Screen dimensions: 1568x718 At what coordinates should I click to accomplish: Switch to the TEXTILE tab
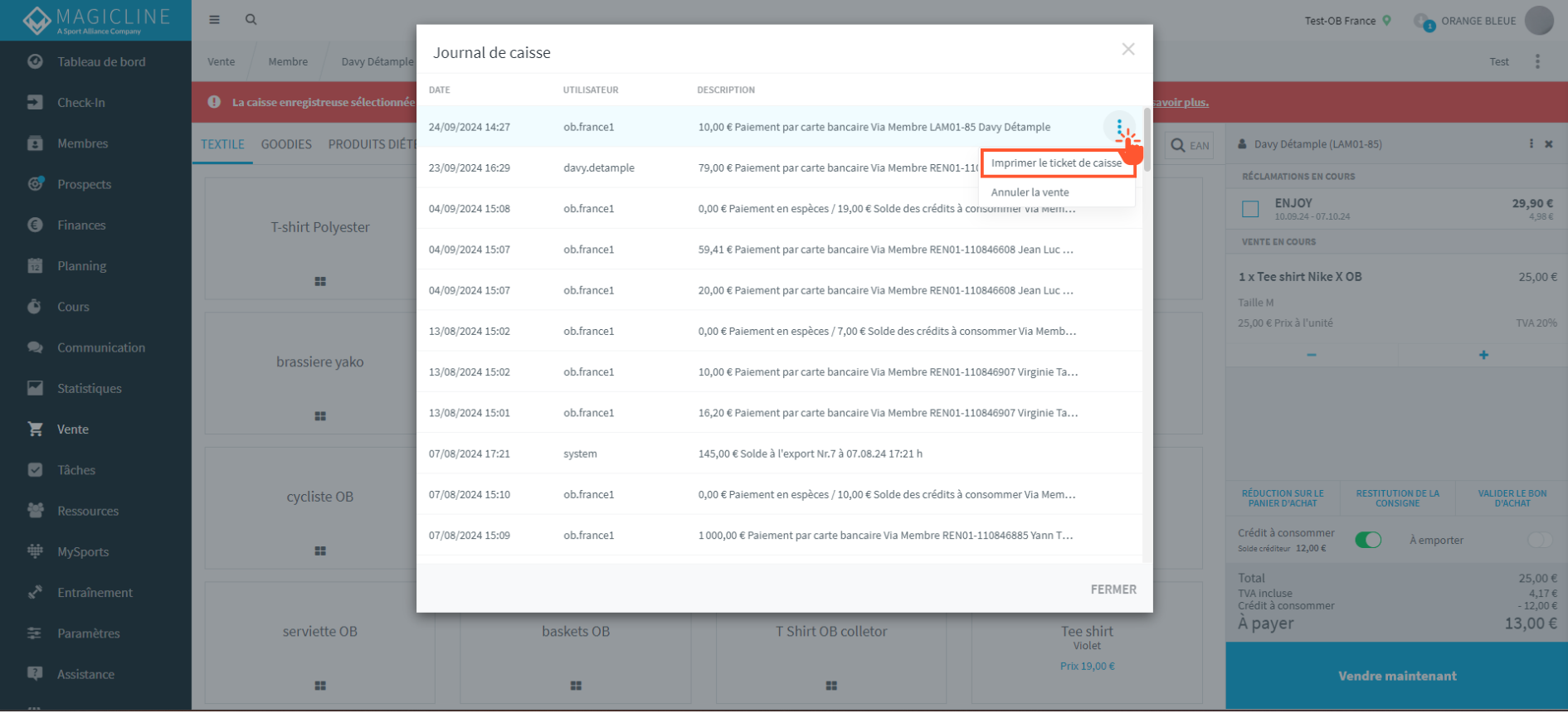coord(222,144)
